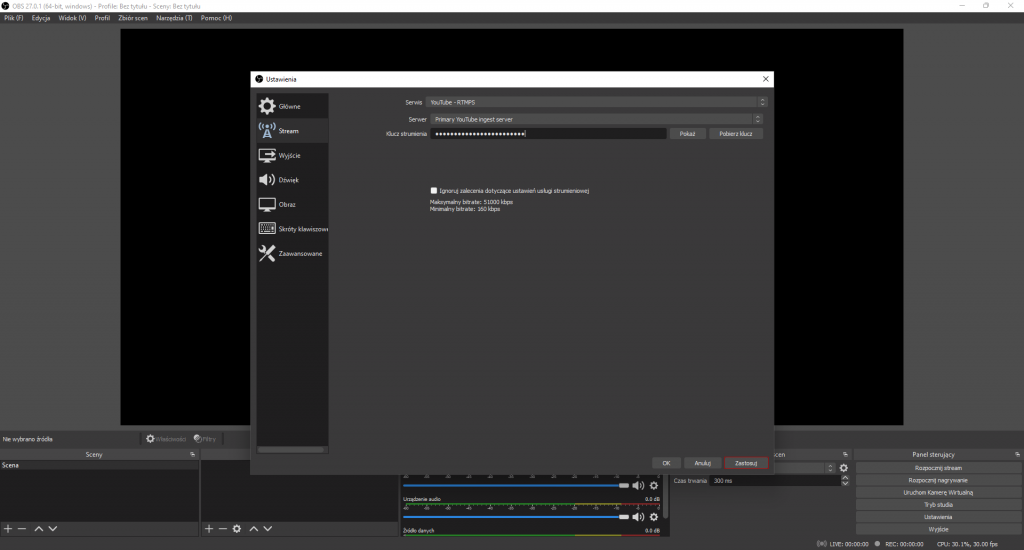This screenshot has height=550, width=1024.
Task: Click the gear icon for Urządzenie audio
Action: (654, 517)
